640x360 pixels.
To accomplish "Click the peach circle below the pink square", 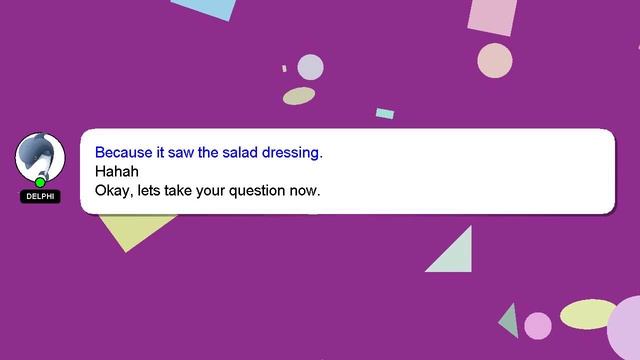I will point(495,60).
